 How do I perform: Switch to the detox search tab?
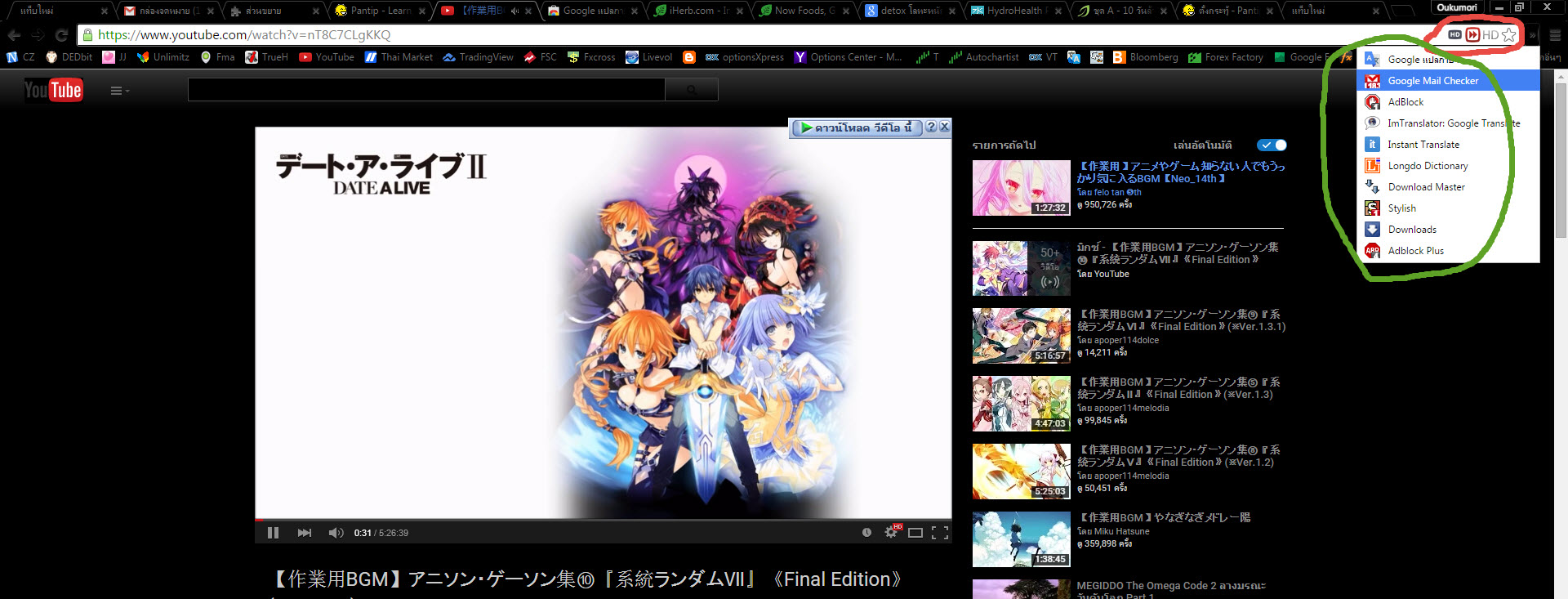point(911,11)
